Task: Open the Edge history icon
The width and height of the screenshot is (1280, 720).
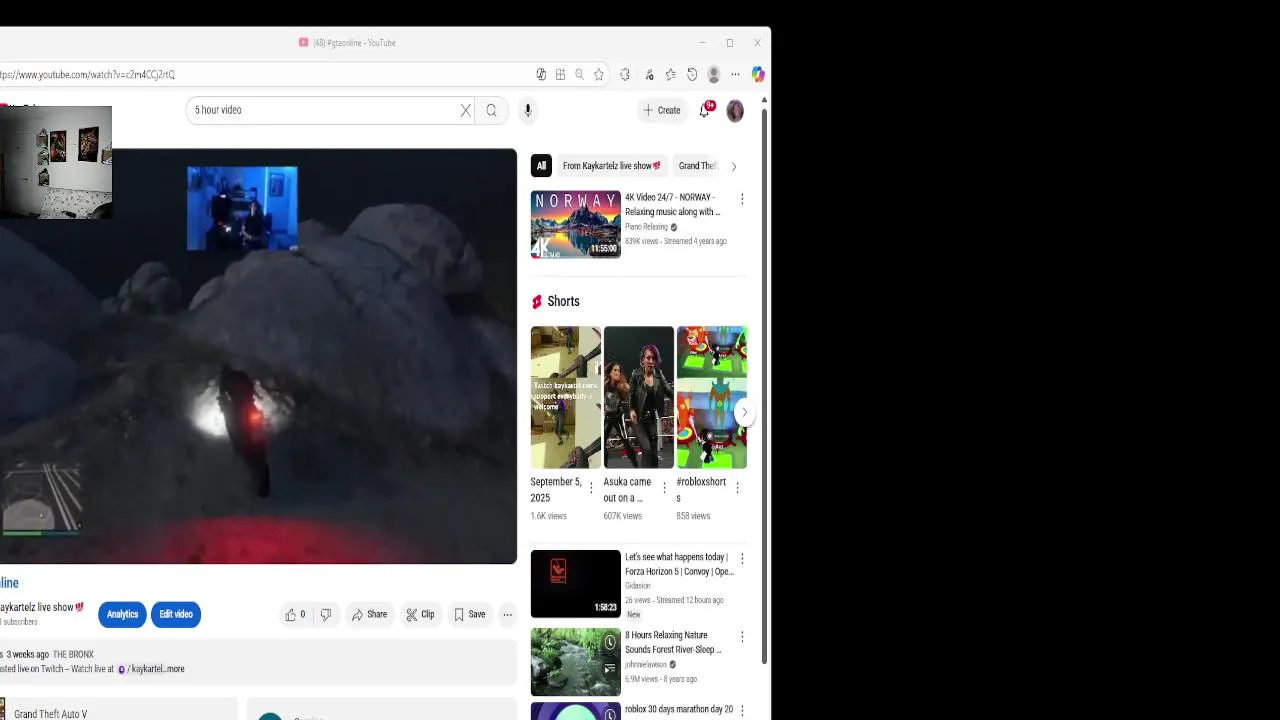Action: coord(692,74)
